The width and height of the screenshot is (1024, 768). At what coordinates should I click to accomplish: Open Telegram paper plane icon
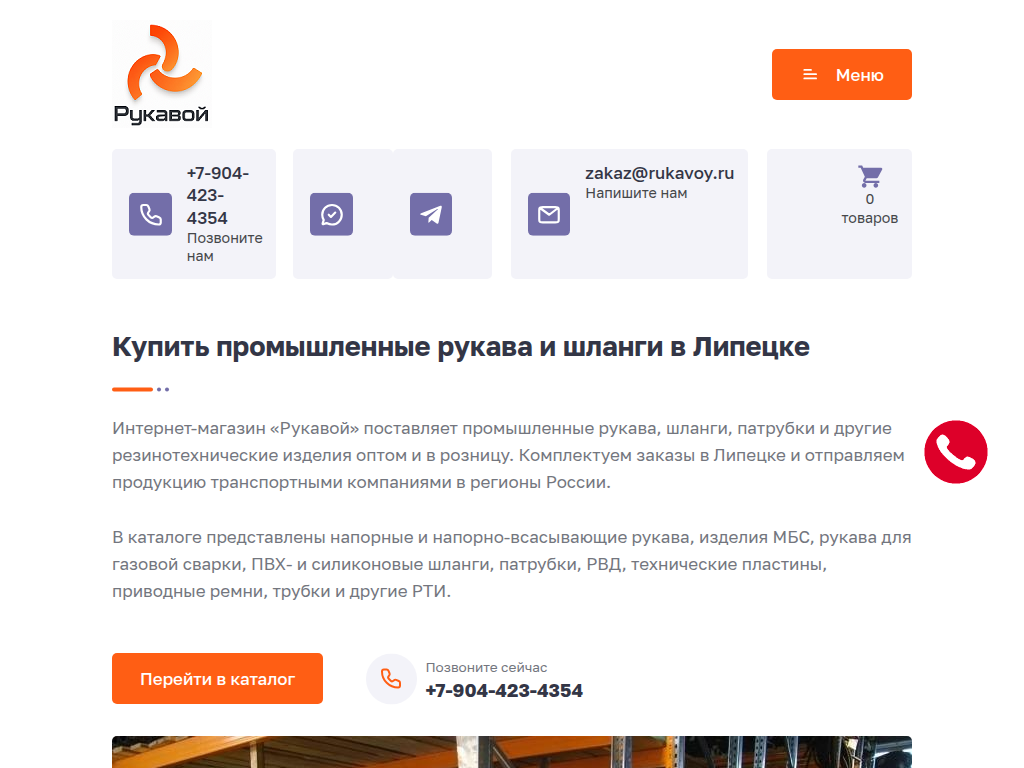coord(431,214)
